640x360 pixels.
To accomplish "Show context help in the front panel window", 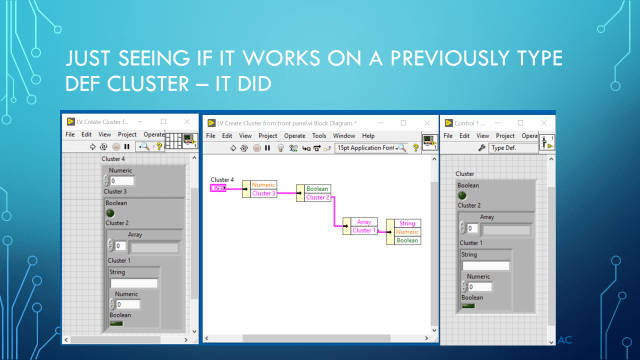I will tap(159, 147).
